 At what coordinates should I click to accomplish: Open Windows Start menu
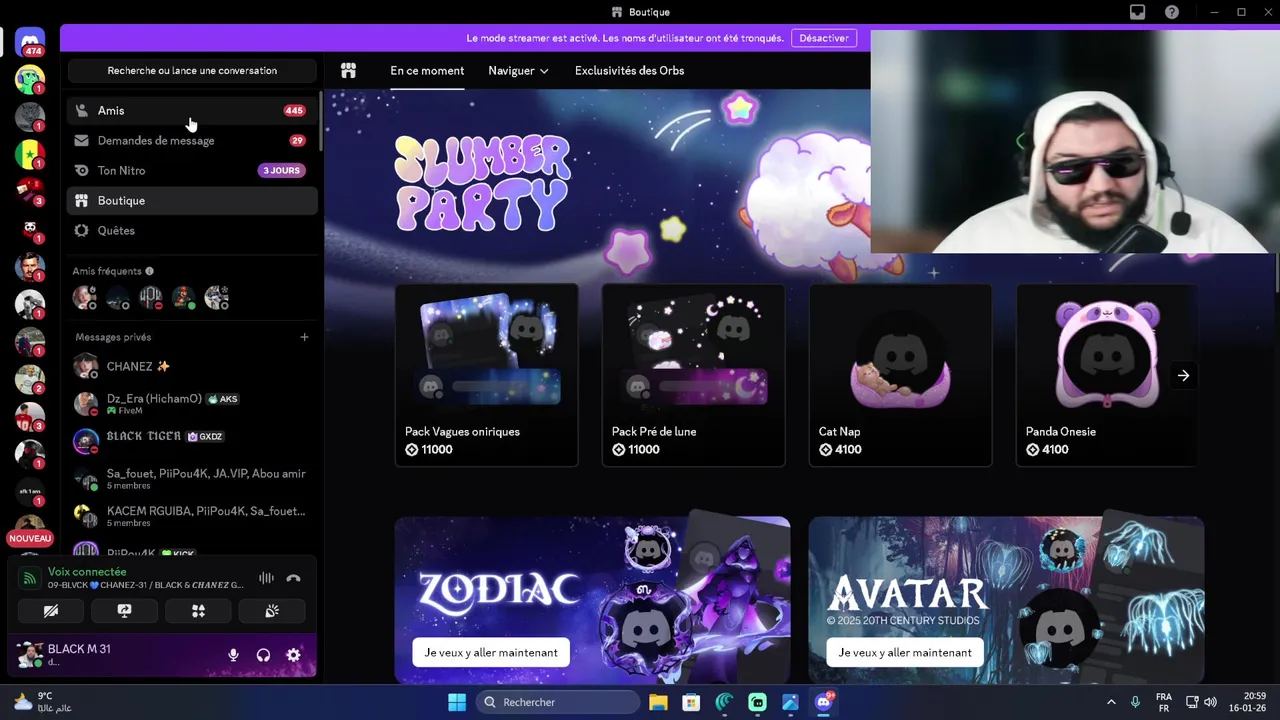(x=457, y=702)
